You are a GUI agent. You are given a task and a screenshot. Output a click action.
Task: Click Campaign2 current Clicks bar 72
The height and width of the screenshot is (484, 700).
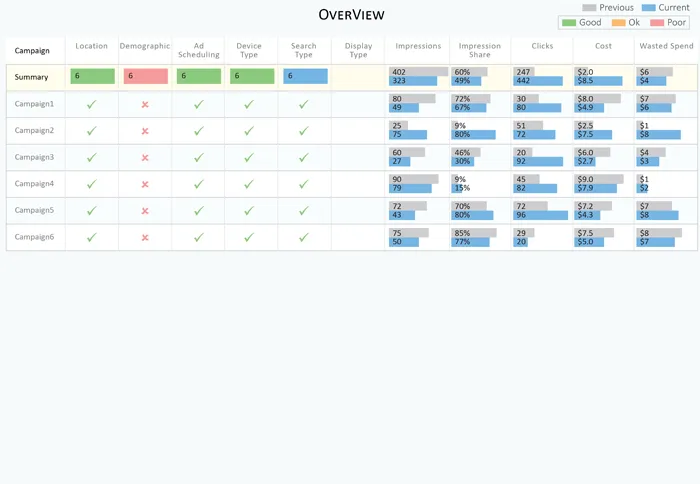click(x=534, y=134)
